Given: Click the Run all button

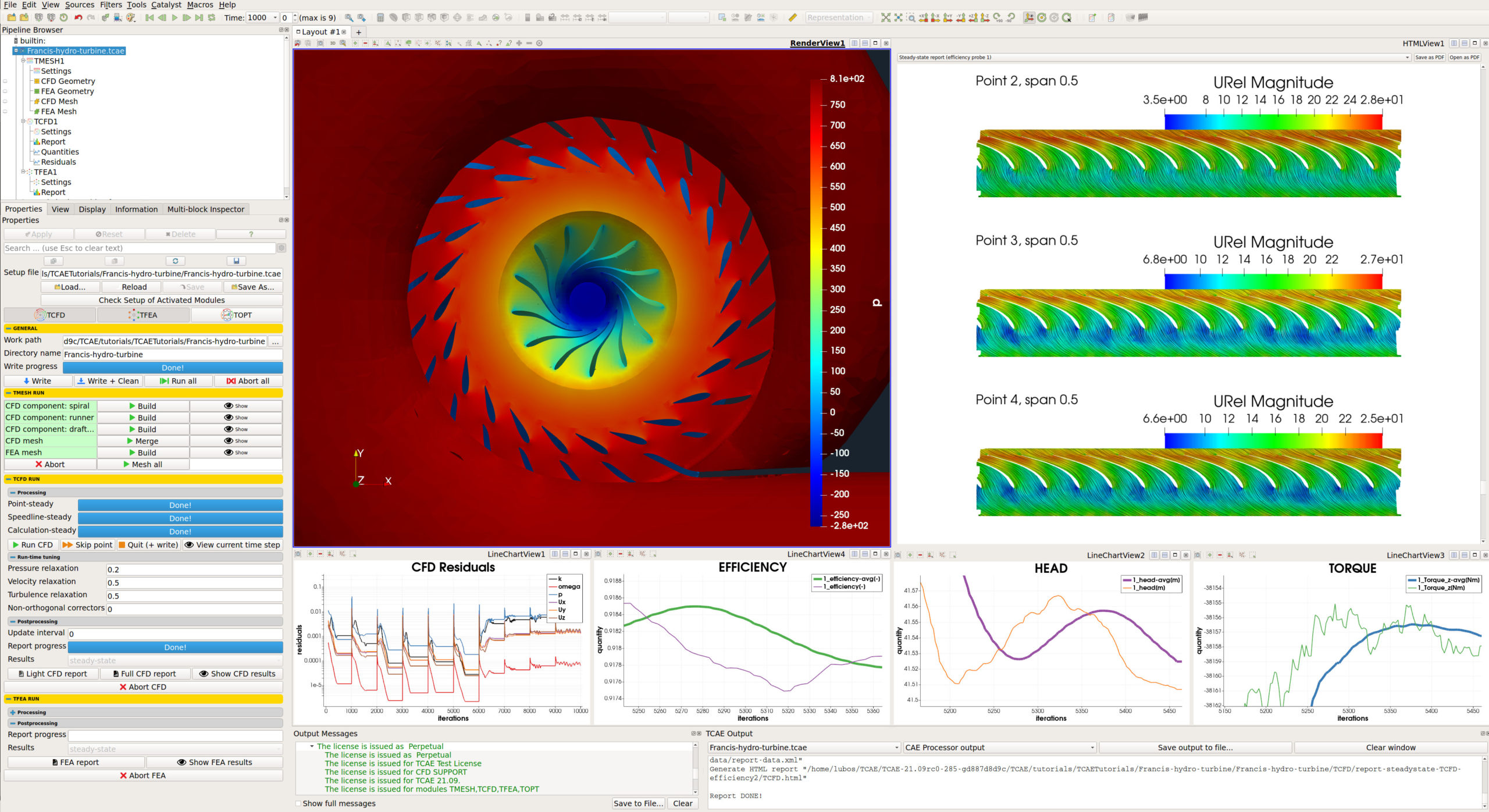Looking at the screenshot, I should click(179, 381).
